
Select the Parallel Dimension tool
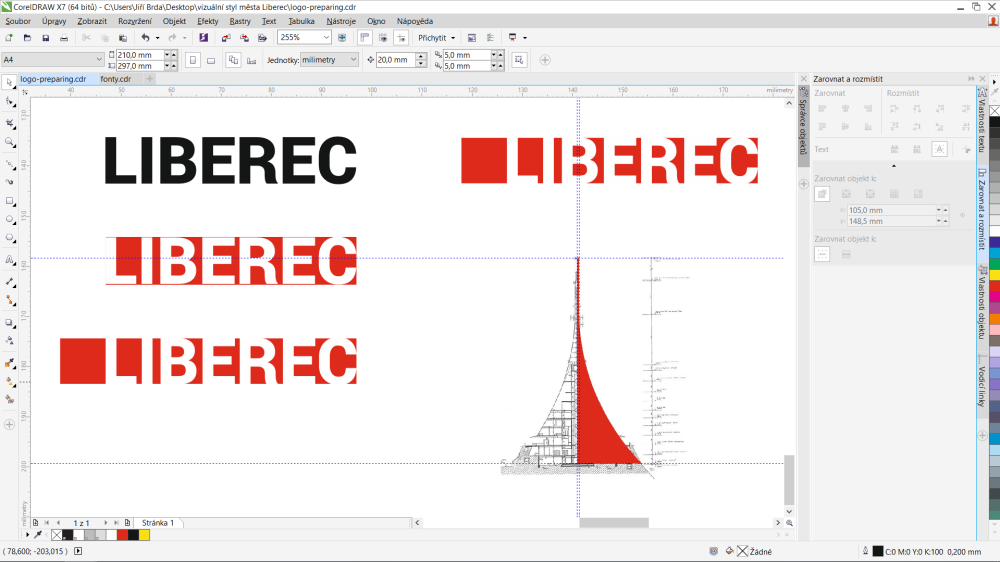(x=10, y=281)
